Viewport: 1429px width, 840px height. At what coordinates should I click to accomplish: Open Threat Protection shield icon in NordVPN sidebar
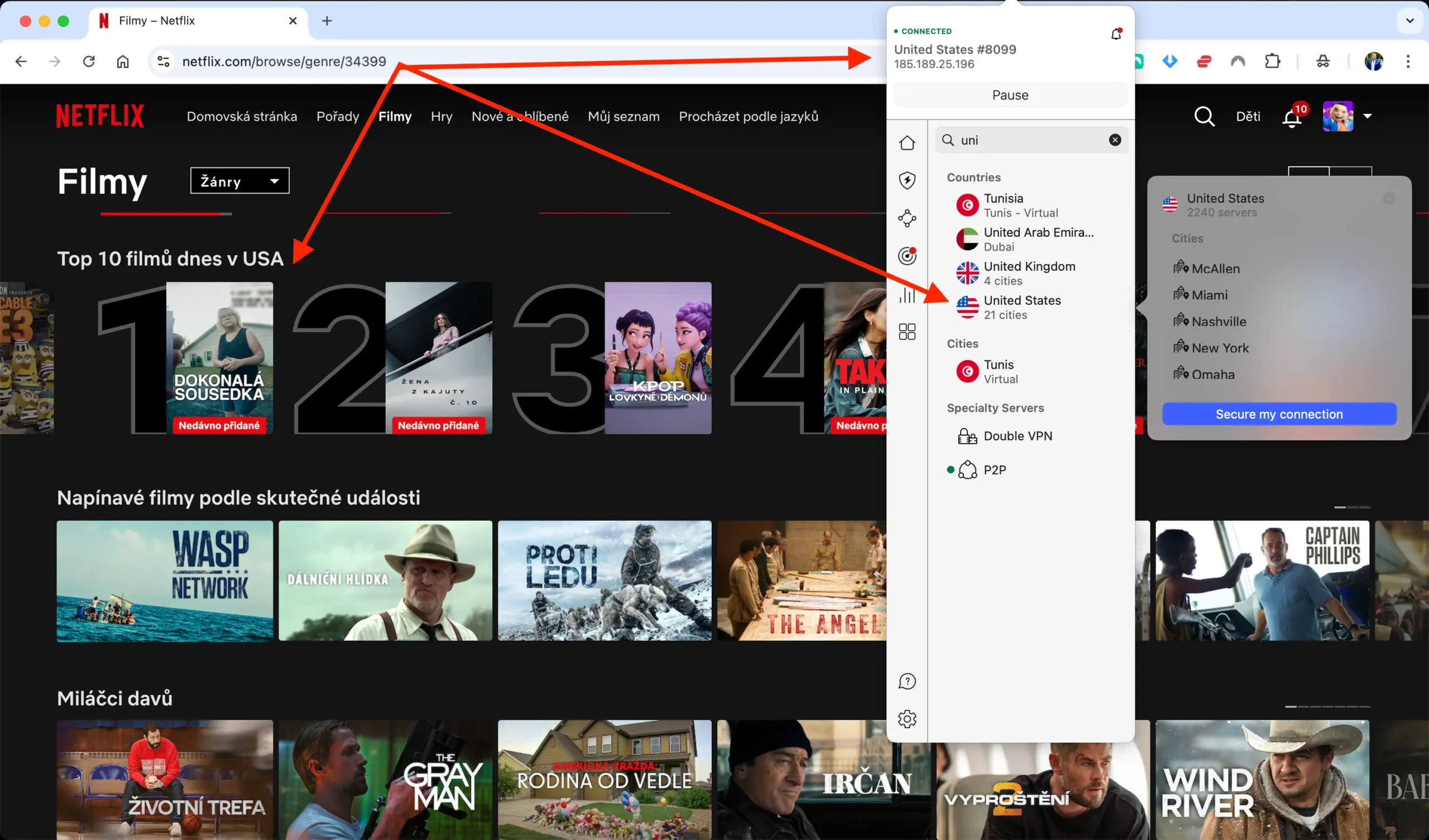click(907, 180)
